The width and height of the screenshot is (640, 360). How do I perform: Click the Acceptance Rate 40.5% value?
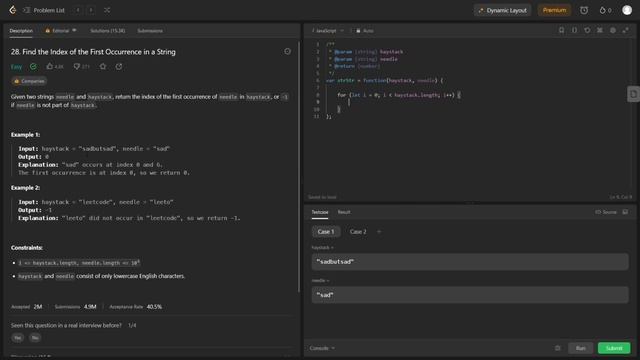pos(154,307)
